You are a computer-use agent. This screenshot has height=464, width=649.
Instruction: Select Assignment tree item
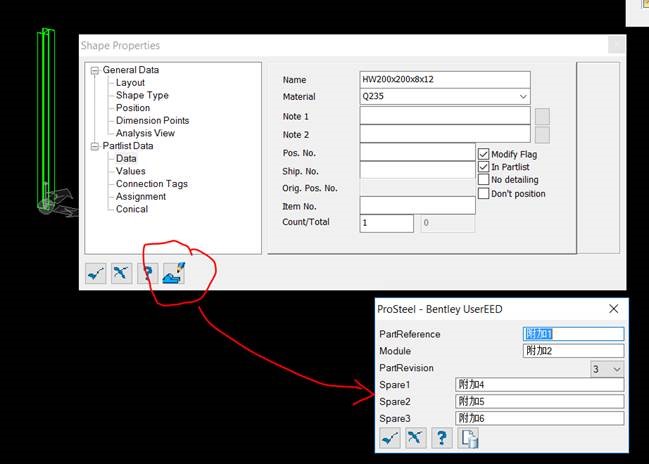tap(141, 197)
